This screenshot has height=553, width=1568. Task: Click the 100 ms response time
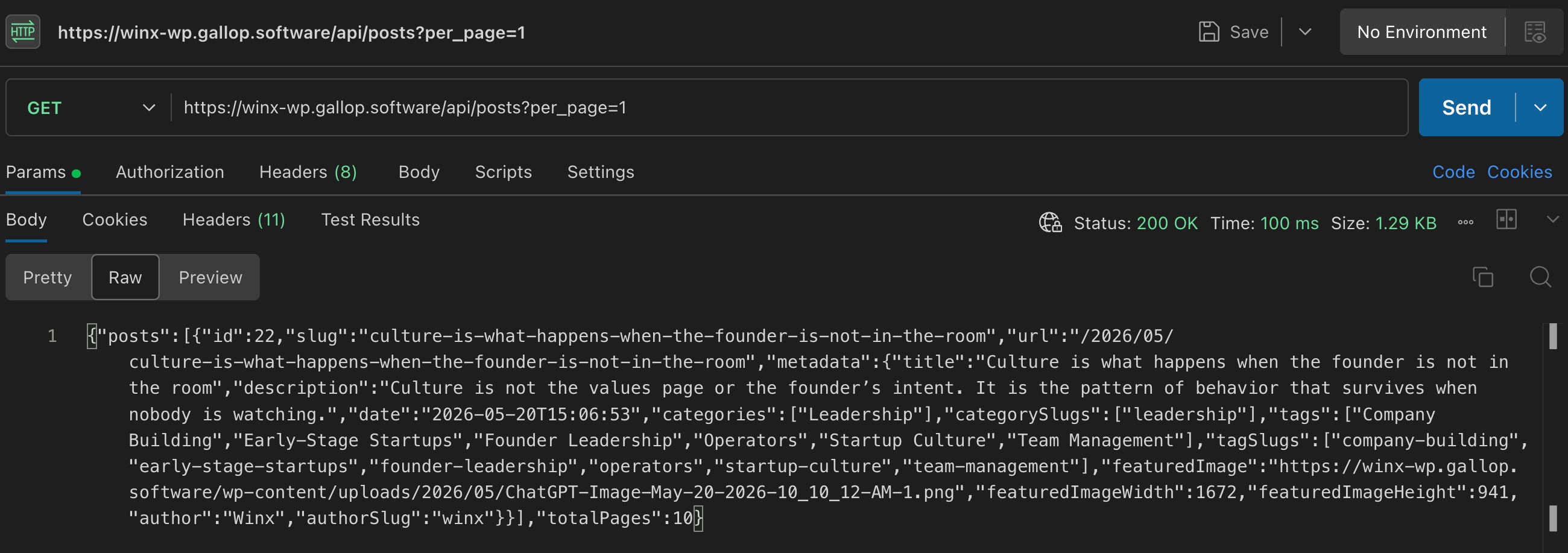click(x=1289, y=223)
